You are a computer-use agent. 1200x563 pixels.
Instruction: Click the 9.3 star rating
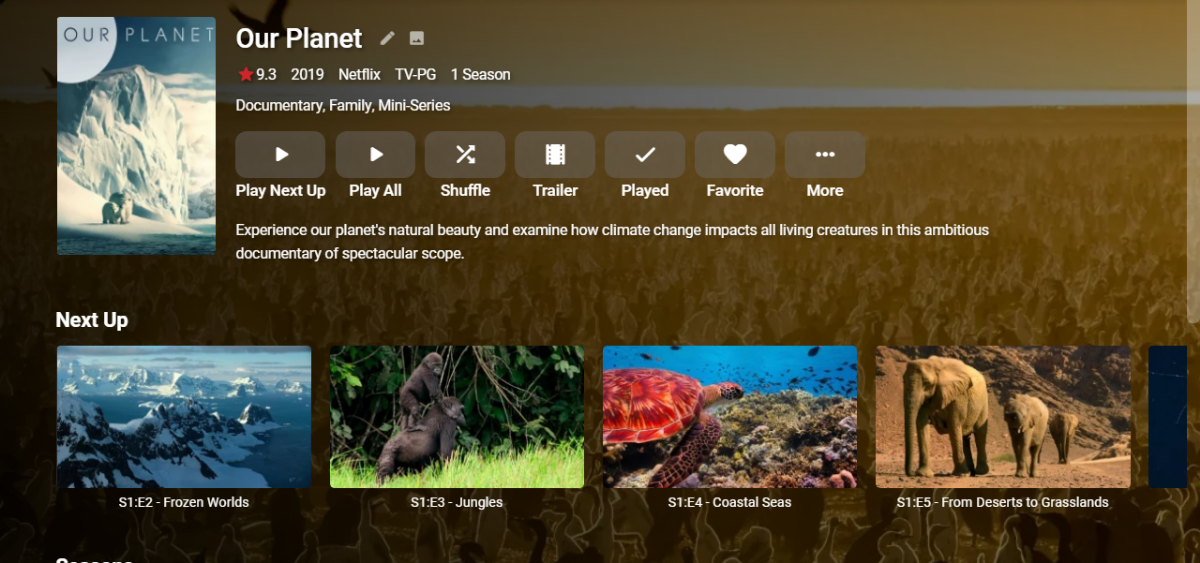[x=257, y=74]
